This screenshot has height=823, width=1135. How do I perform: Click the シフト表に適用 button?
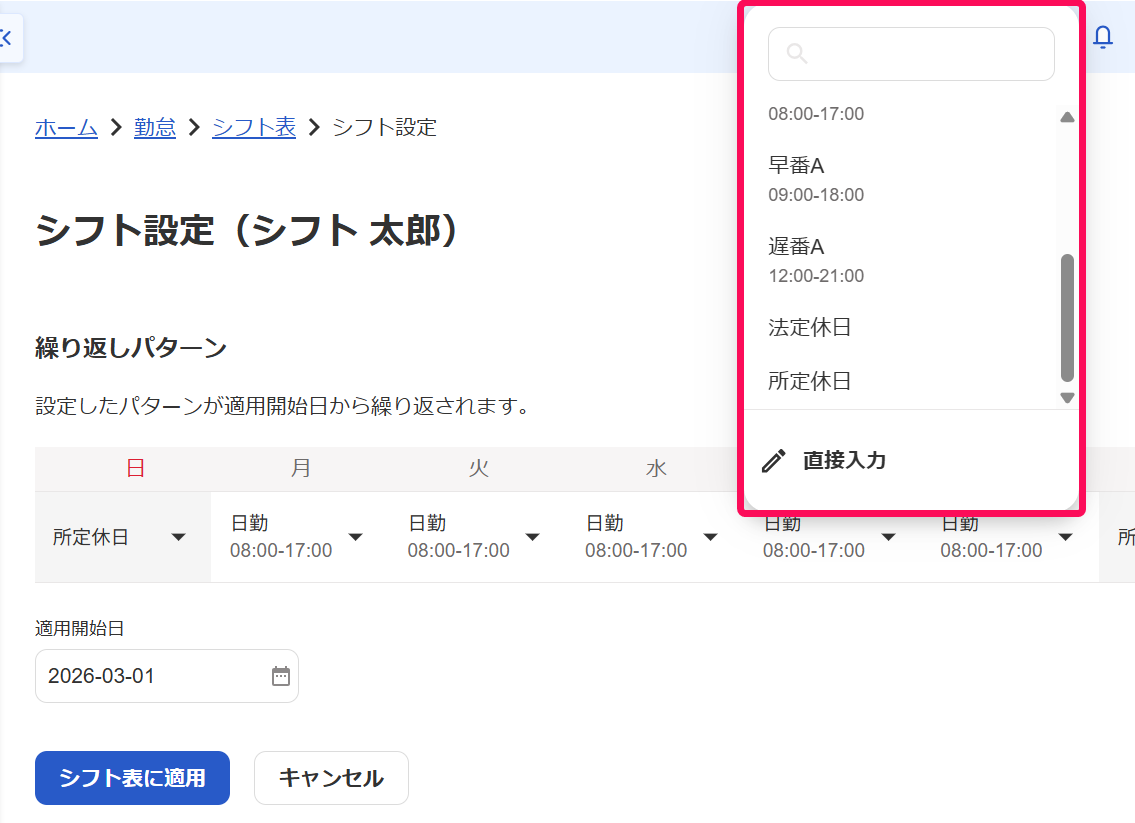tap(132, 778)
